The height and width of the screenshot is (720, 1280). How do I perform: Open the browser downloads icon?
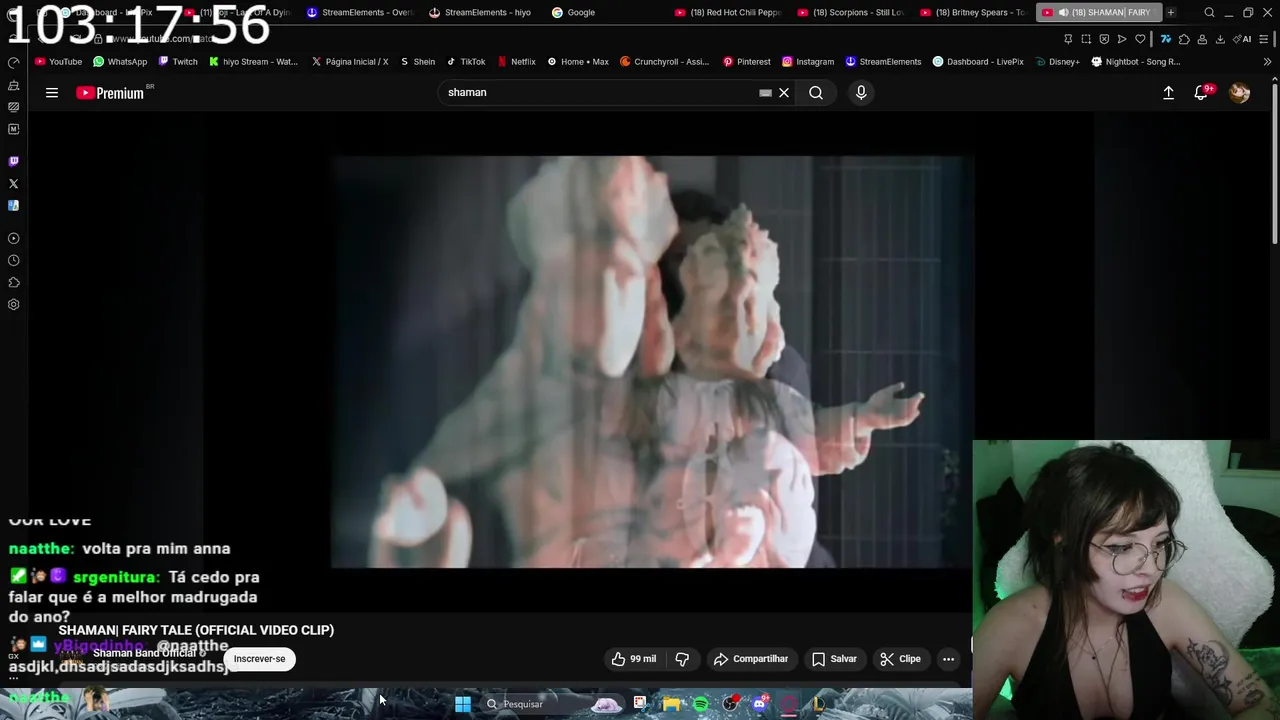tap(1219, 39)
